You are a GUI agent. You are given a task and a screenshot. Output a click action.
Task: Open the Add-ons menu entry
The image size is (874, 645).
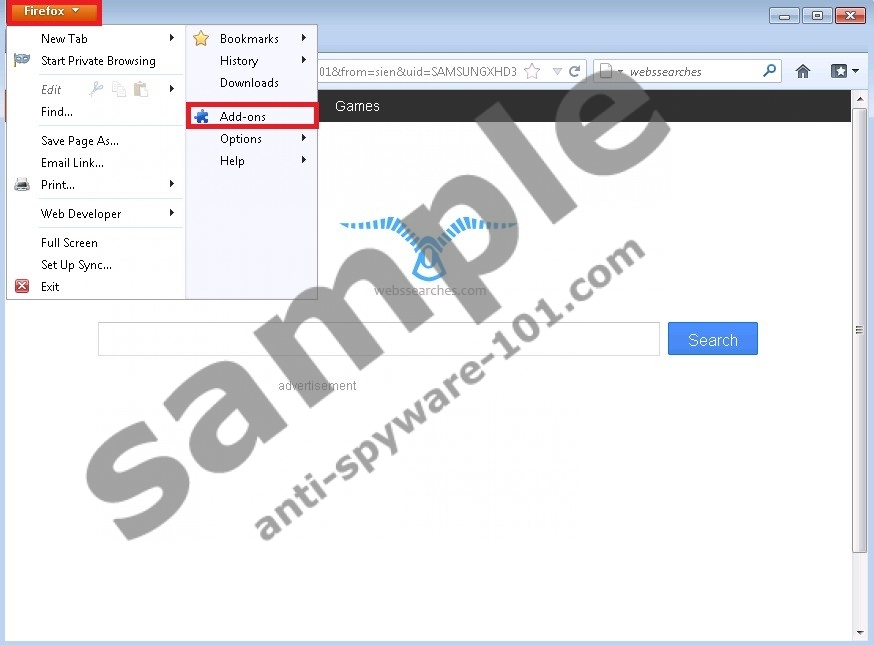coord(243,117)
